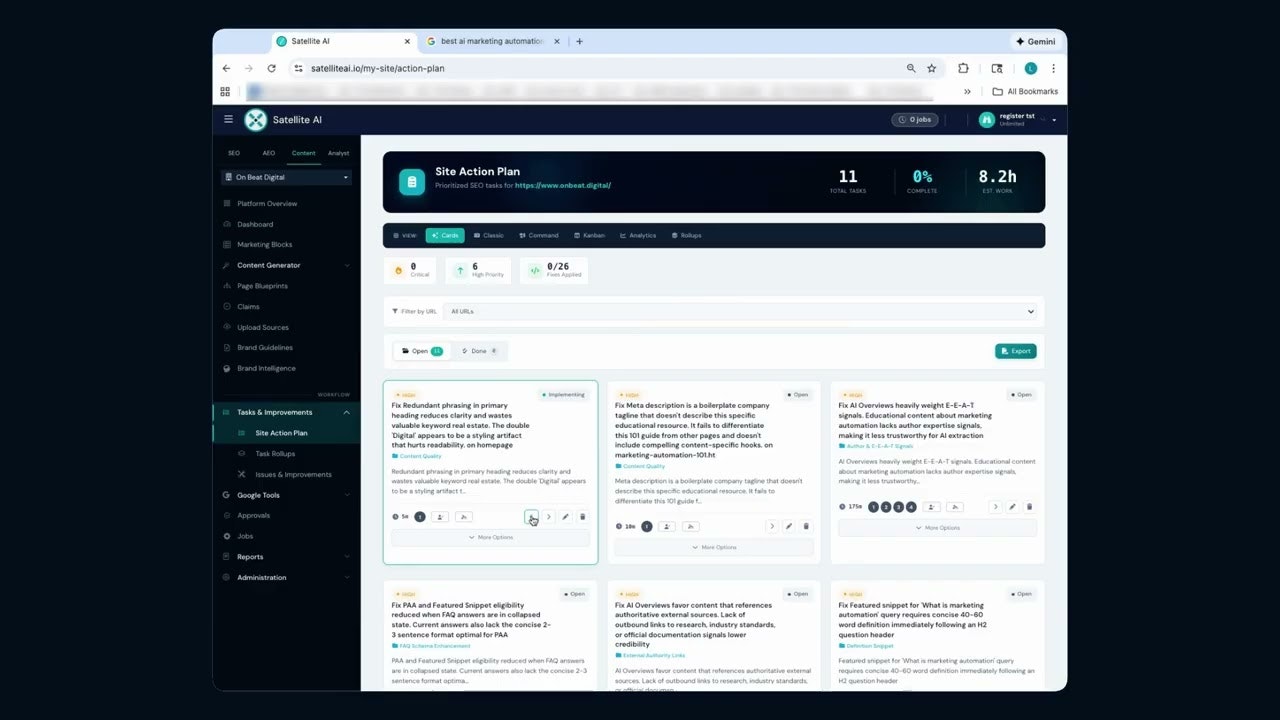Click the Brand Intelligence sidebar icon

tap(228, 368)
